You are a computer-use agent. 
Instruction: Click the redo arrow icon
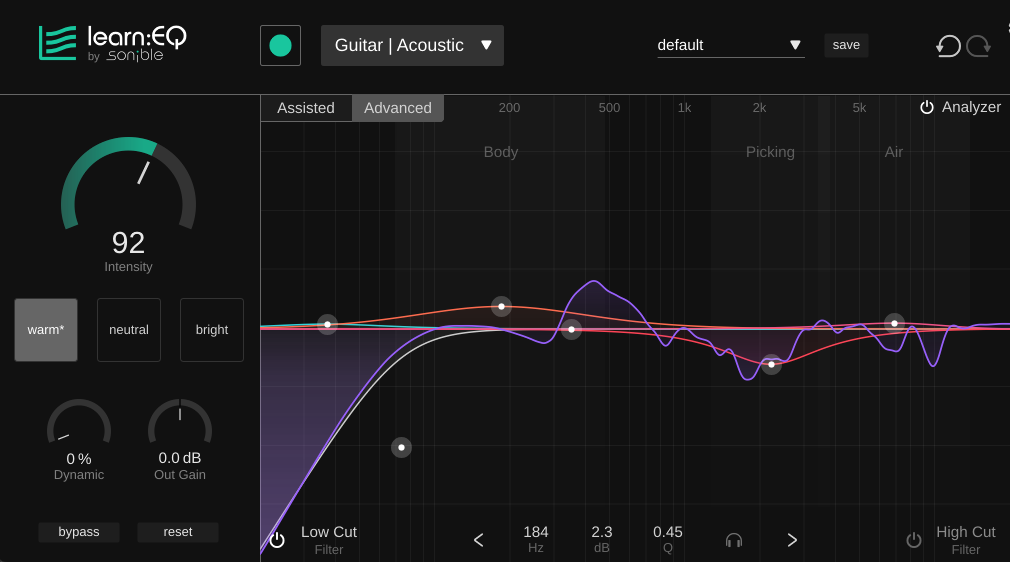click(978, 46)
